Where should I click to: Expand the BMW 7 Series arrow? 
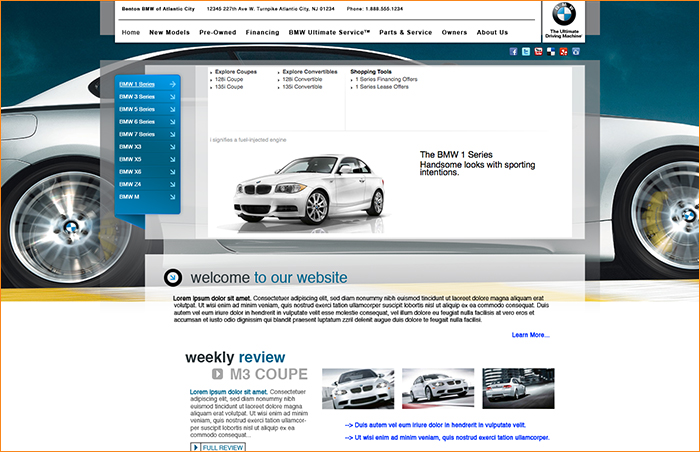tap(172, 134)
